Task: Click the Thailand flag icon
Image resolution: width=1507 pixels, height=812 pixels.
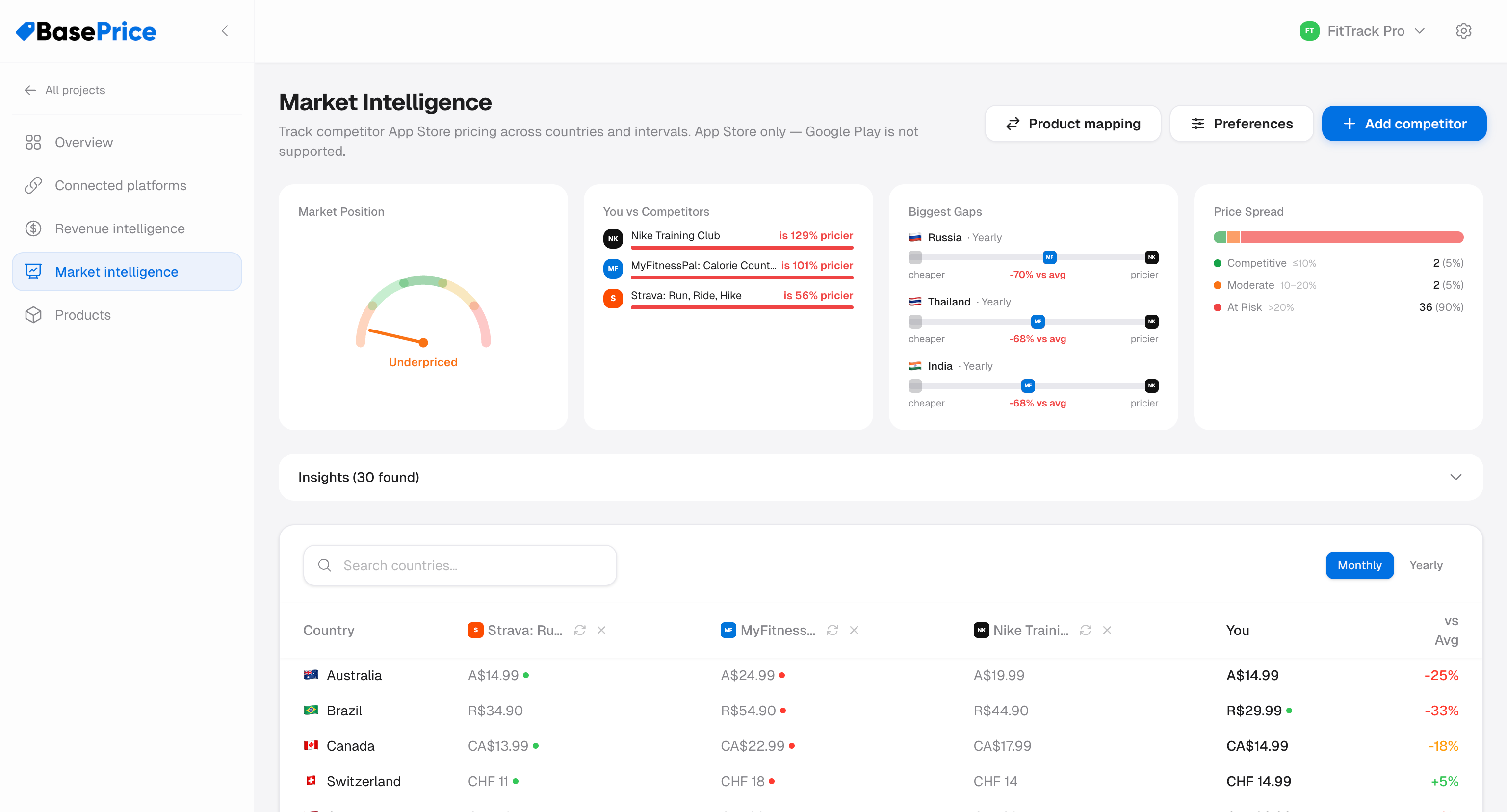Action: click(x=915, y=302)
